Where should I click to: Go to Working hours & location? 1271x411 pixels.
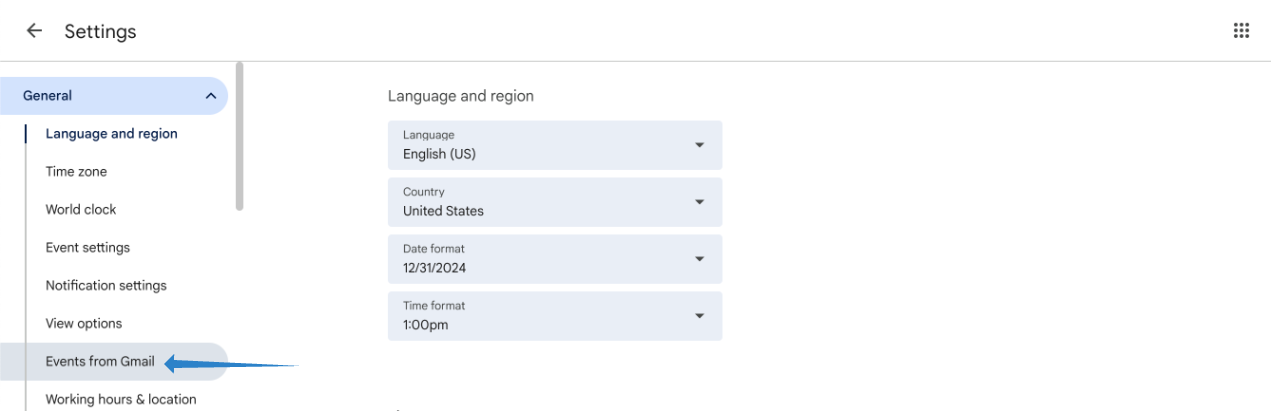tap(121, 399)
